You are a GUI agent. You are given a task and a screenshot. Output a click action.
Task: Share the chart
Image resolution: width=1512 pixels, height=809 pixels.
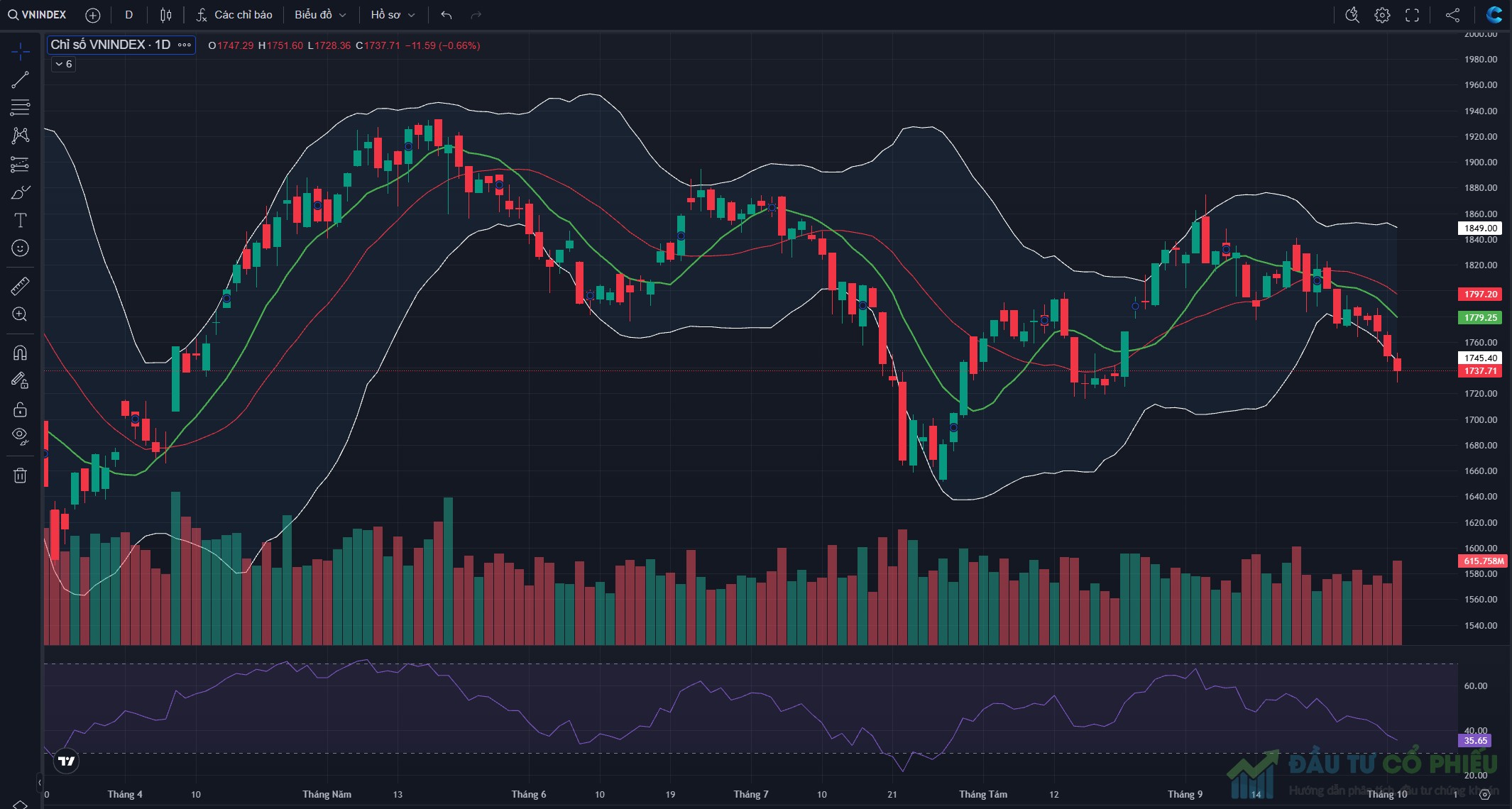(x=1452, y=15)
